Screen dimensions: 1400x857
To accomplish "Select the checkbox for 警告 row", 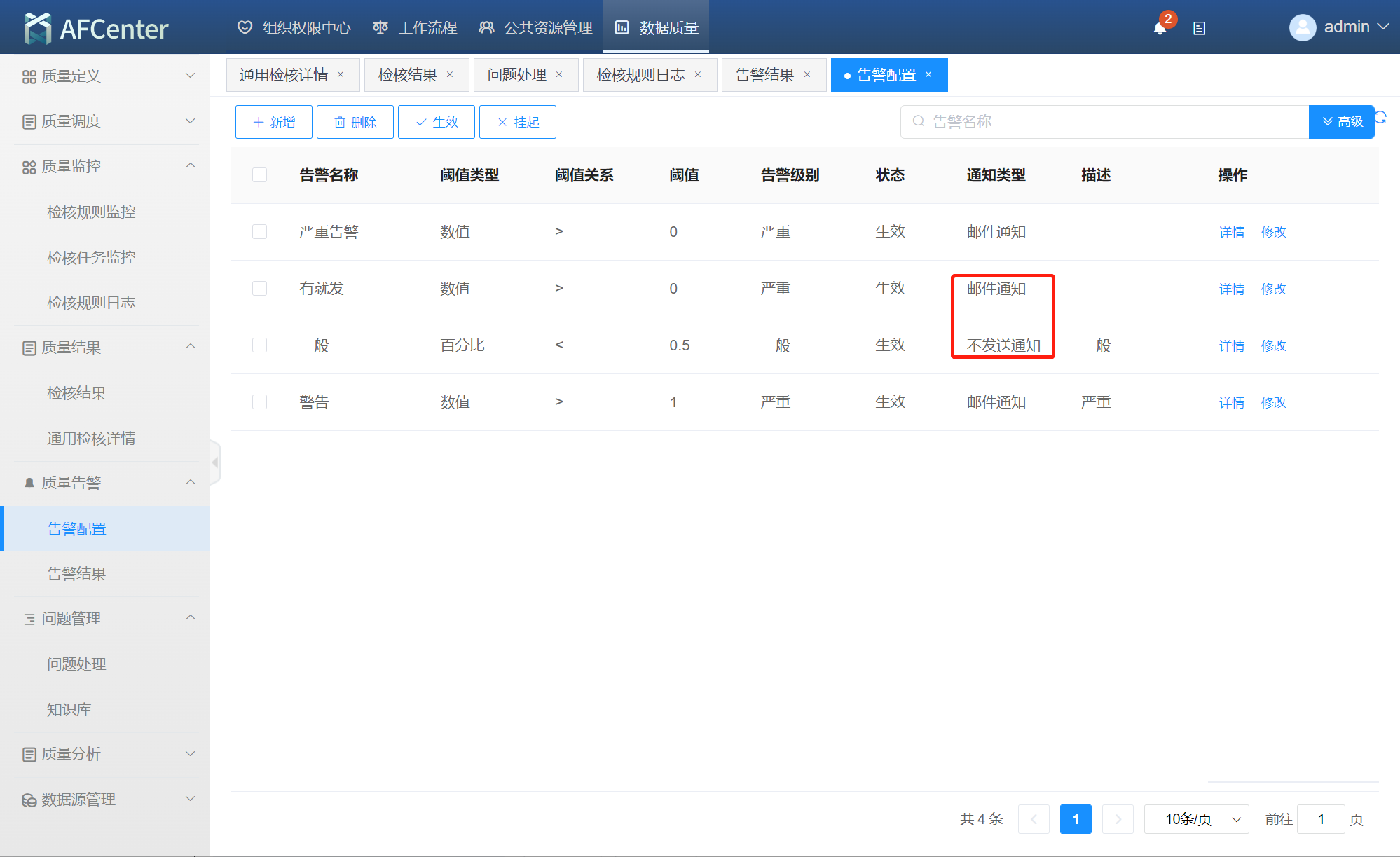I will click(x=259, y=402).
